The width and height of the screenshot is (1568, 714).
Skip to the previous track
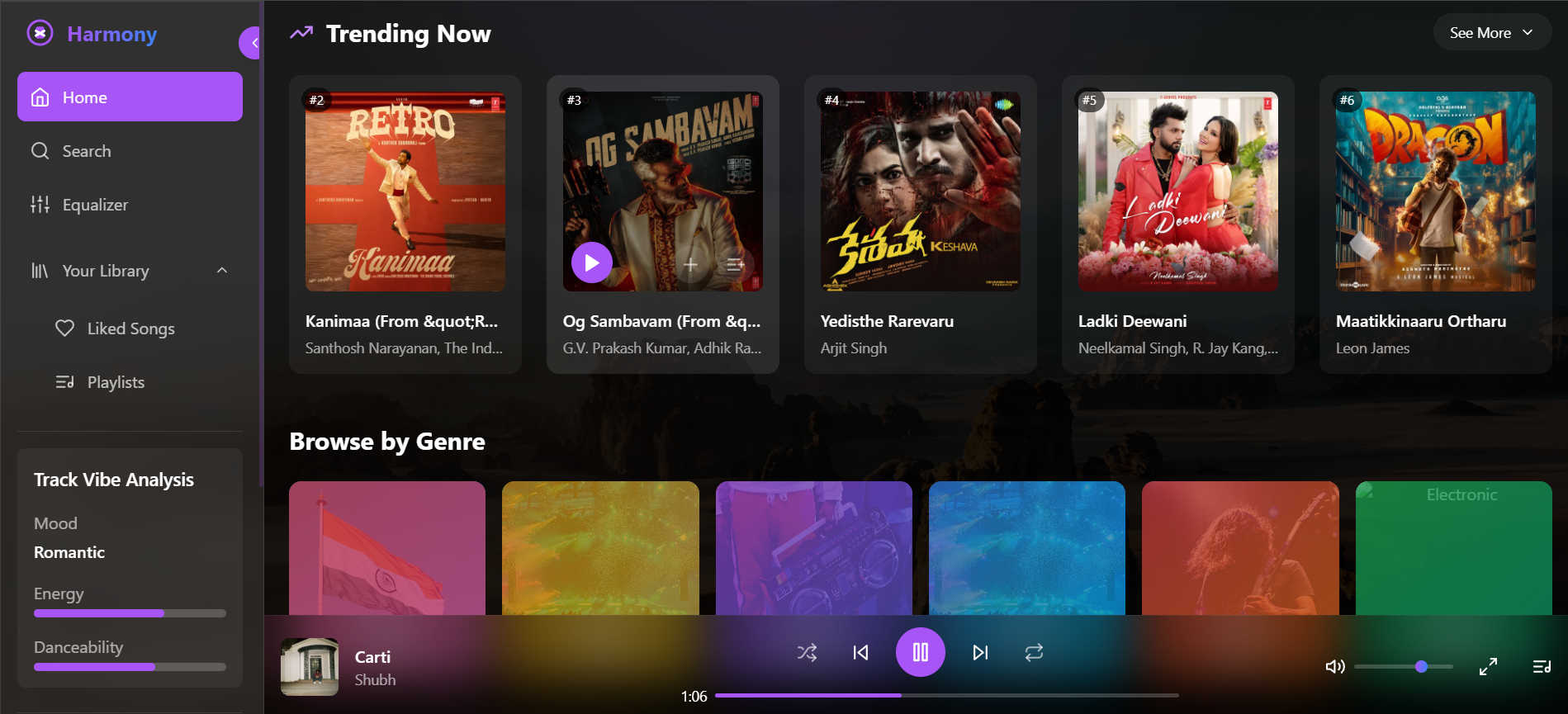860,653
